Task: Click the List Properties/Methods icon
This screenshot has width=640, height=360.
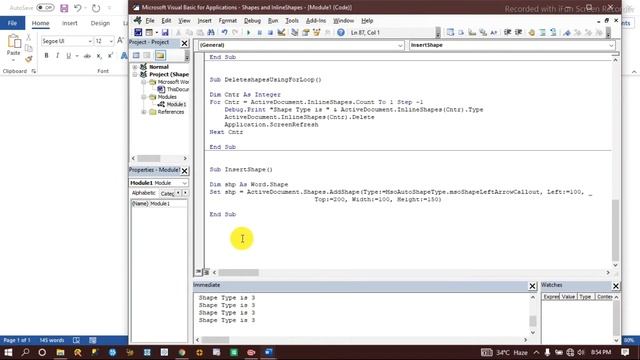Action: 450,32
